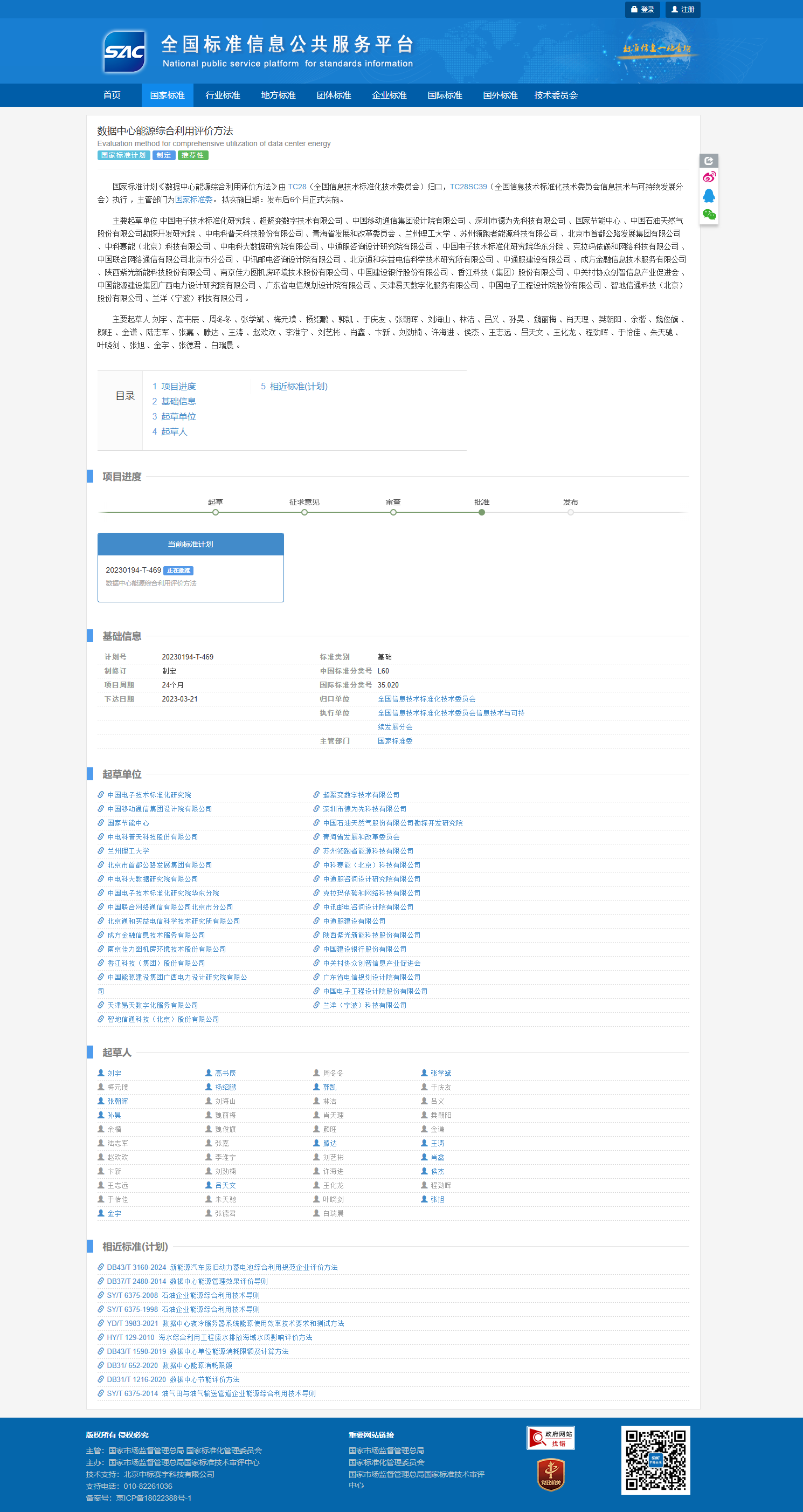Open 兰州理工大学 drafting unit link

tap(128, 850)
